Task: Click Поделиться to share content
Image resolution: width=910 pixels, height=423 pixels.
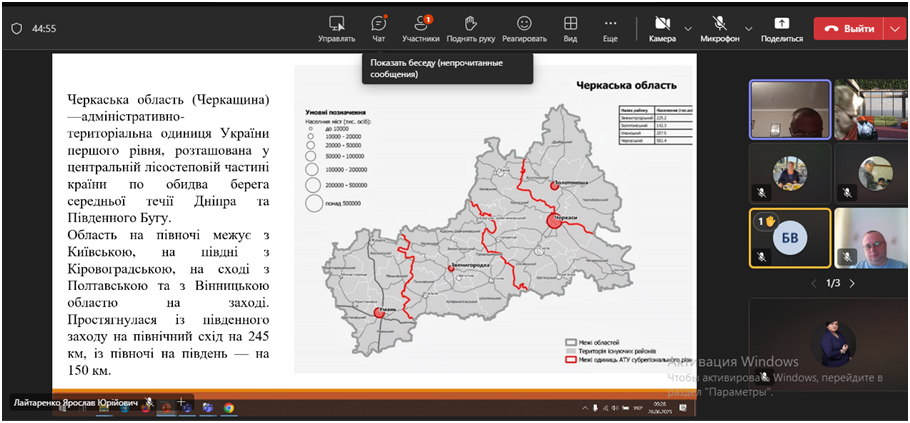Action: pos(781,28)
